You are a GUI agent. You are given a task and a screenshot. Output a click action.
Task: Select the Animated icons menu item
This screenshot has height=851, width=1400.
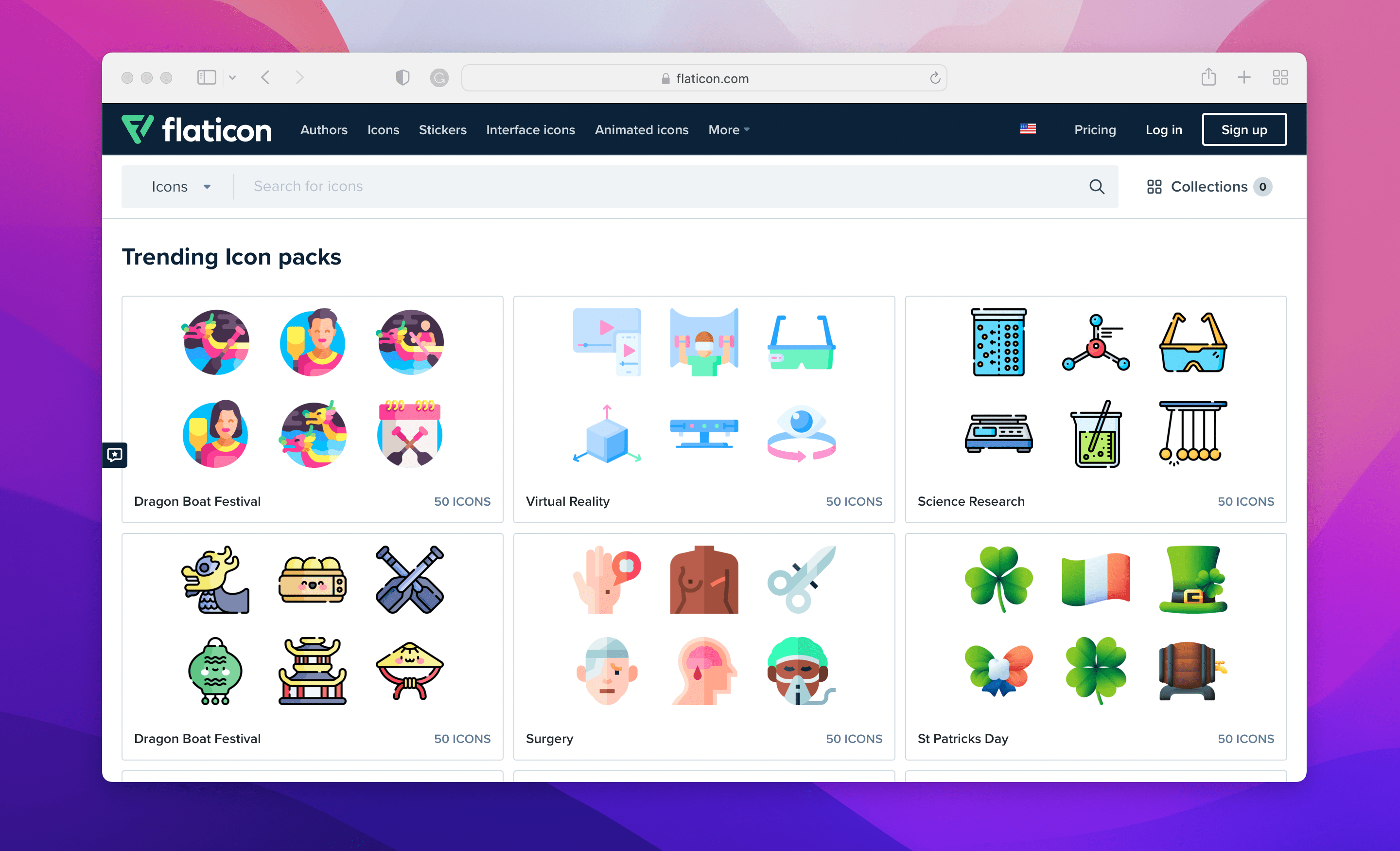pos(640,128)
